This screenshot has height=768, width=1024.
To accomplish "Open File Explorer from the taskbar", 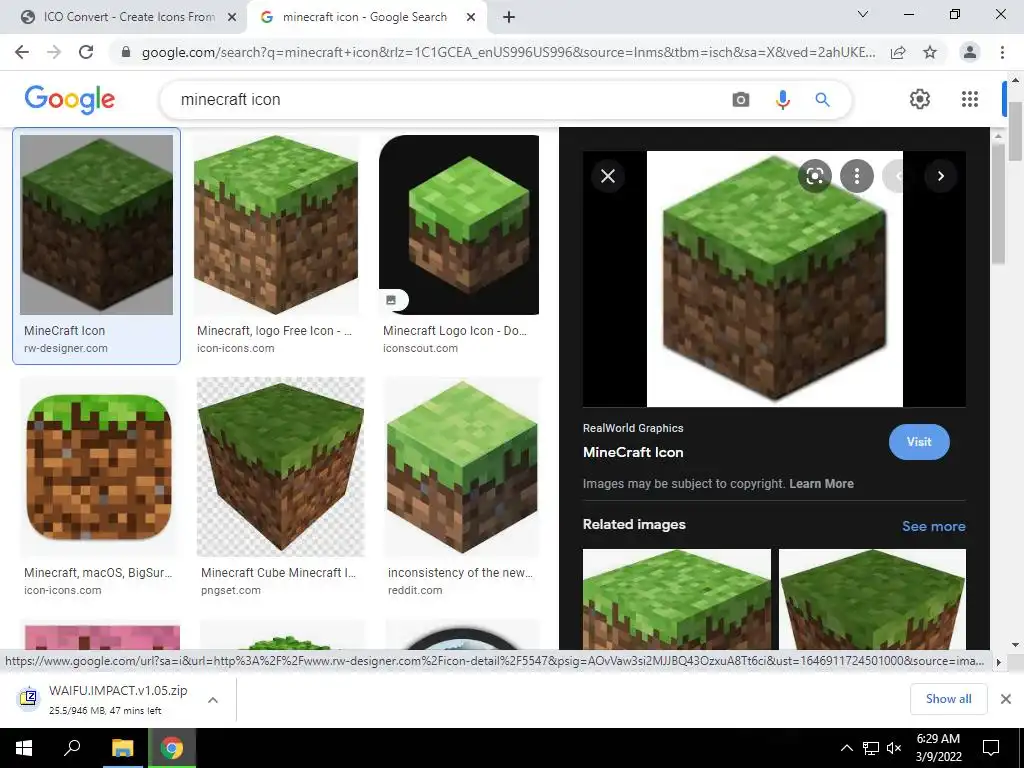I will point(122,748).
